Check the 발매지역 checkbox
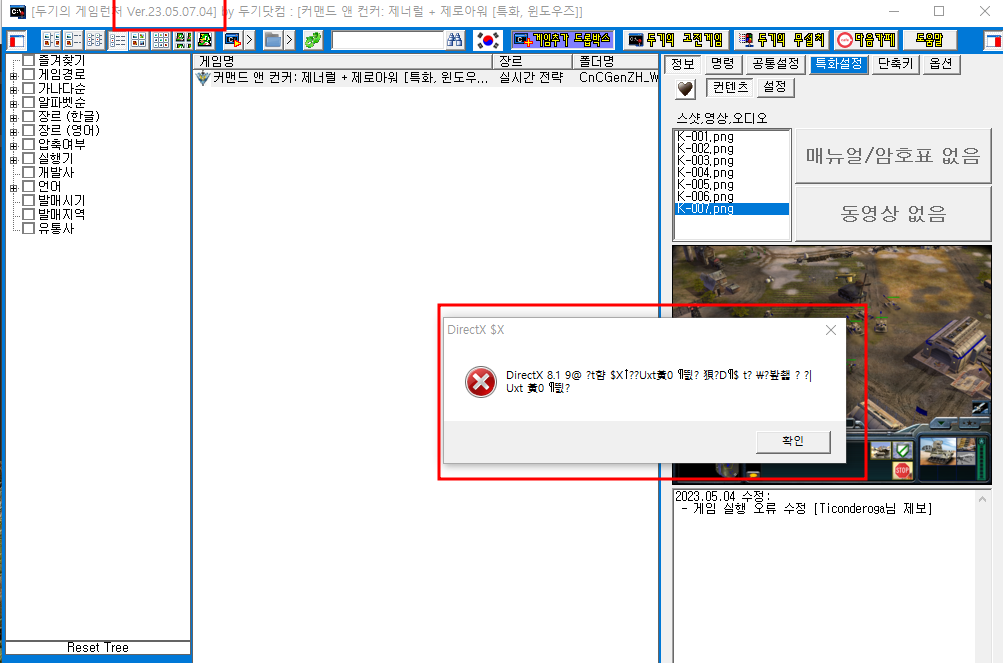The height and width of the screenshot is (663, 1003). tap(28, 214)
